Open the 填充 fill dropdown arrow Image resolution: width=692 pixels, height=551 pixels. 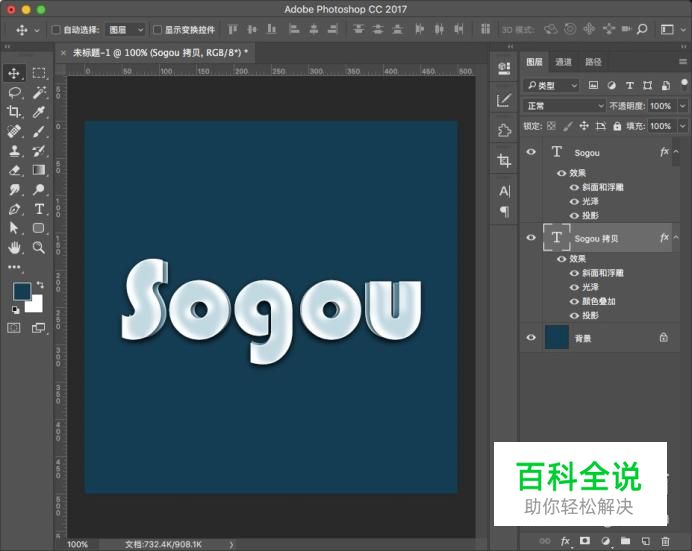point(683,126)
